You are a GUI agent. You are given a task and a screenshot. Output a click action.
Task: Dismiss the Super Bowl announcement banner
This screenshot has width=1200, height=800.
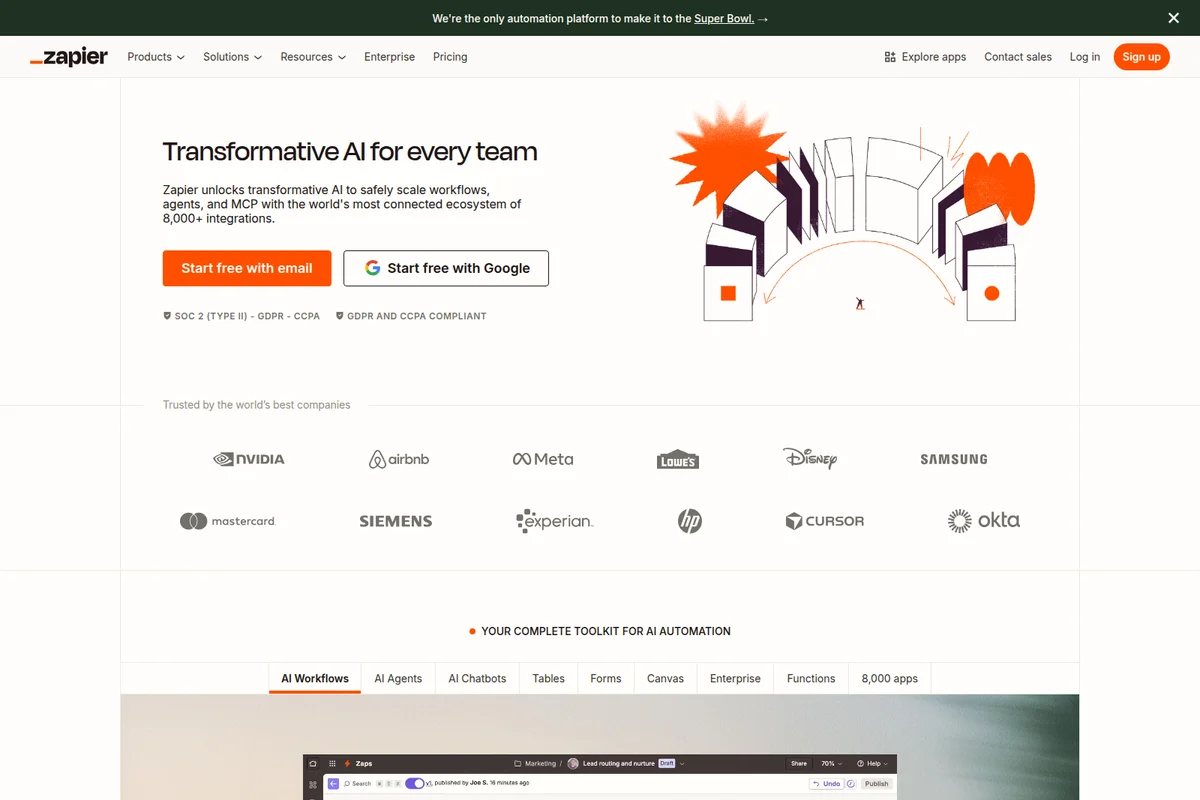click(1173, 18)
